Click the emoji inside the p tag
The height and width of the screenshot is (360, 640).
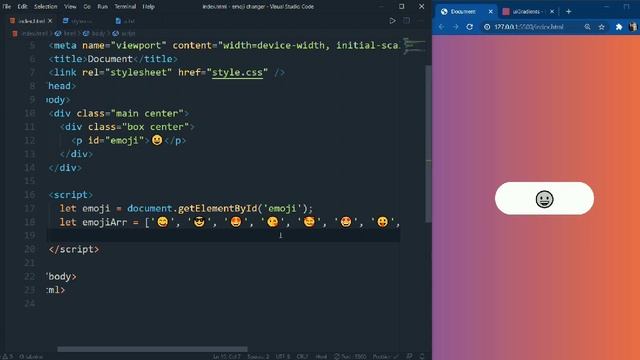(x=157, y=140)
